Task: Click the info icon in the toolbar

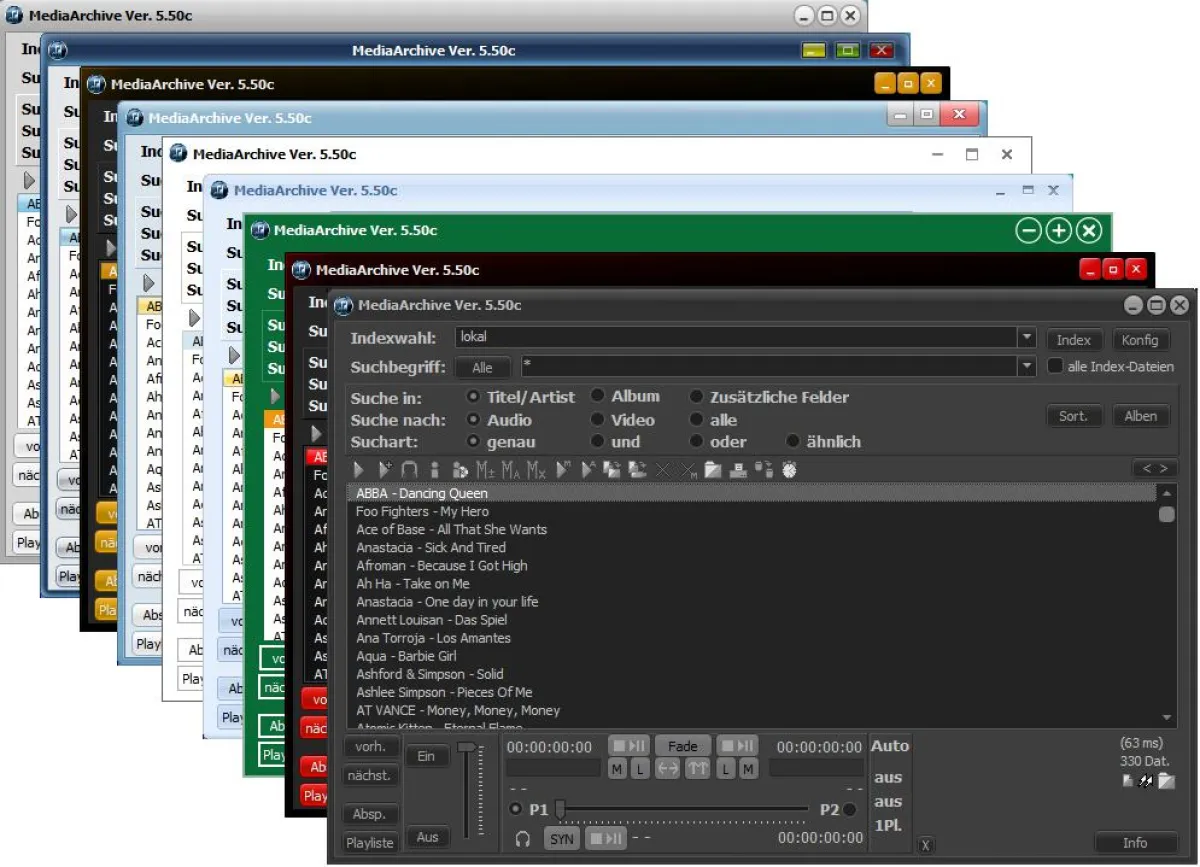Action: click(x=434, y=469)
